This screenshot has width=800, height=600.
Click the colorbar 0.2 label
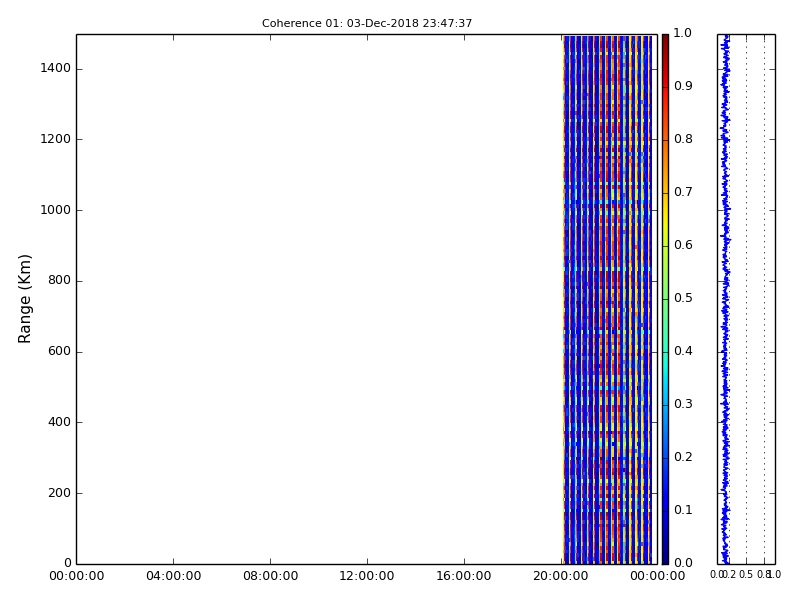[683, 457]
